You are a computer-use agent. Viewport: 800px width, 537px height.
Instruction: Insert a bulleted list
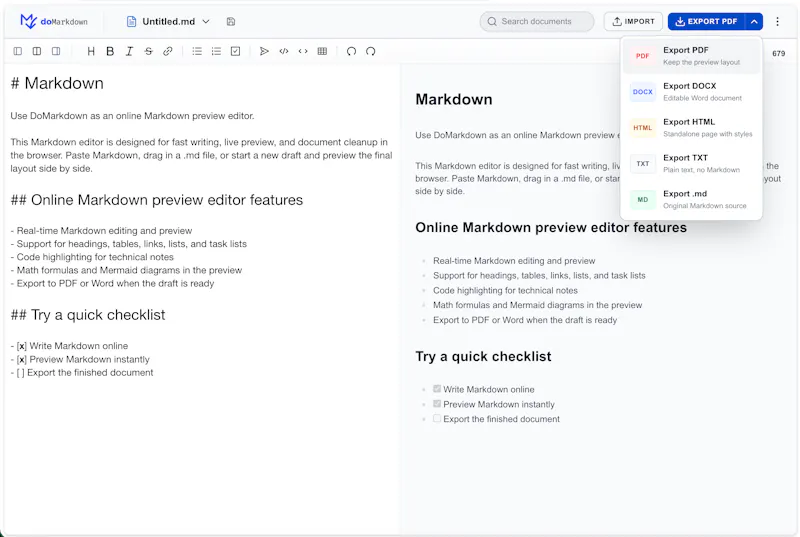(197, 51)
